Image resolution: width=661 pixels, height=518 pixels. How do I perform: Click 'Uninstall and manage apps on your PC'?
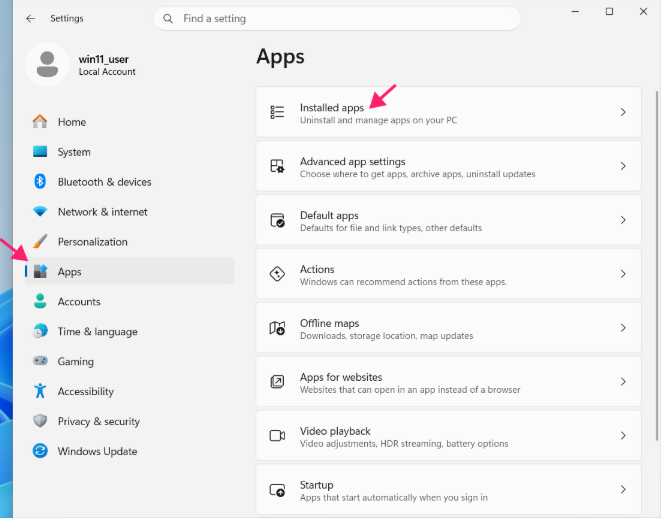pyautogui.click(x=378, y=121)
